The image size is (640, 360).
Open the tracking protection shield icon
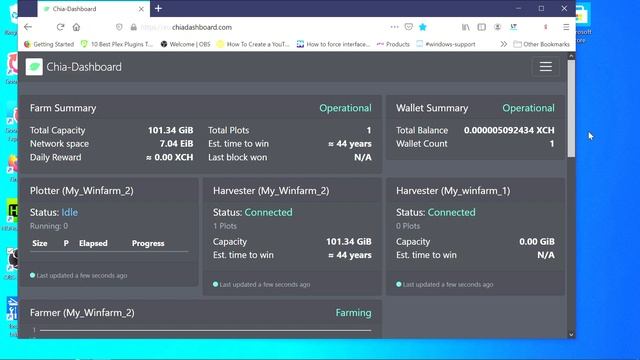pos(119,27)
